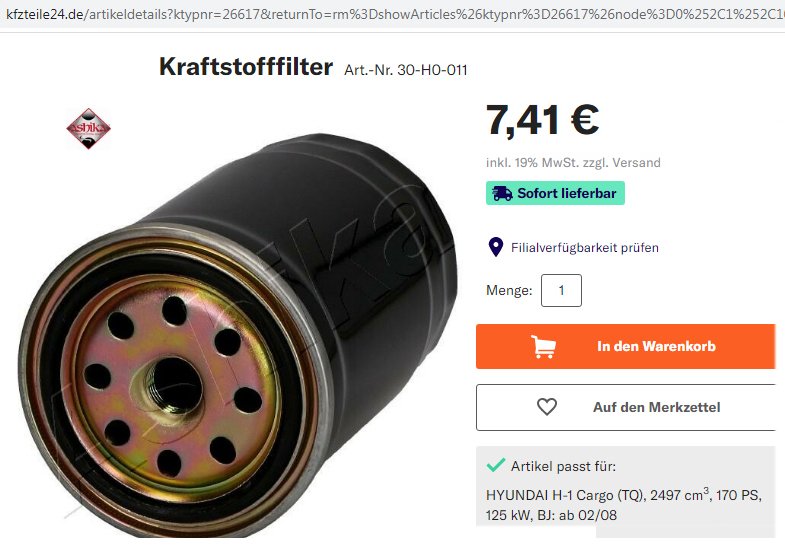Open Filialverfügbarkeit prüfen link
This screenshot has height=545, width=785.
tap(585, 248)
